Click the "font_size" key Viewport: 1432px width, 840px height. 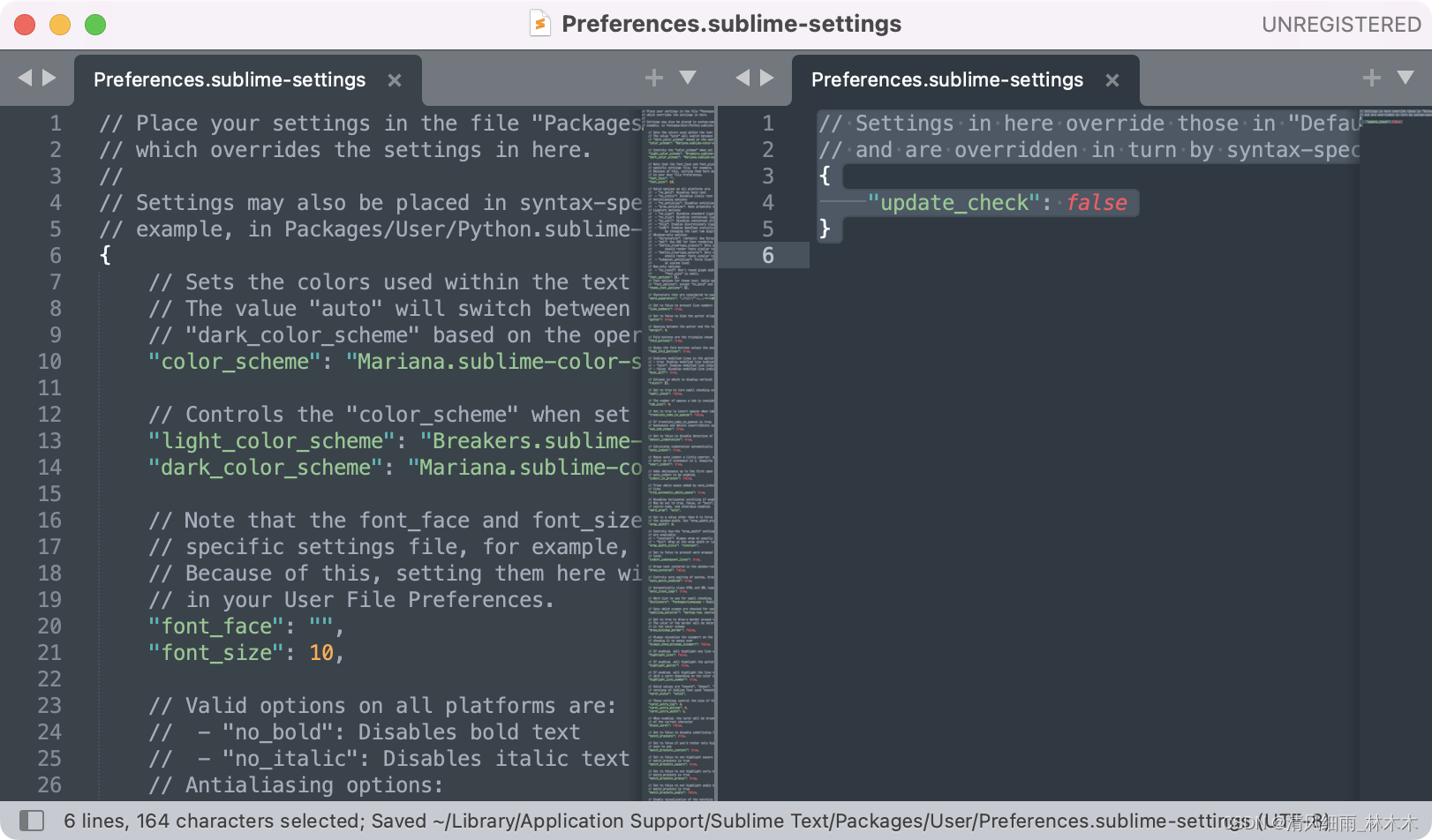(x=216, y=653)
